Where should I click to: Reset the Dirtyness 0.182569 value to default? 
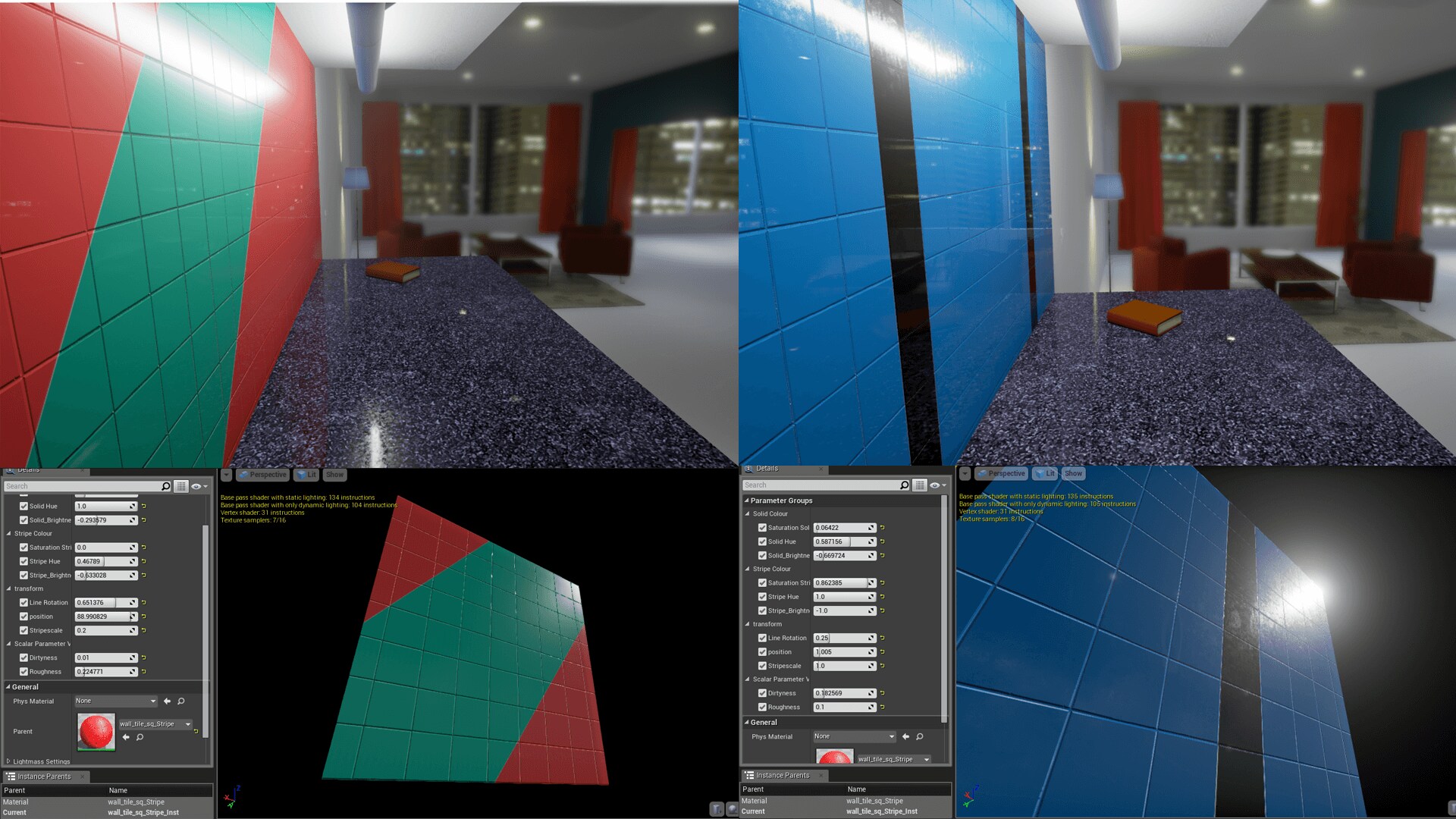click(882, 693)
